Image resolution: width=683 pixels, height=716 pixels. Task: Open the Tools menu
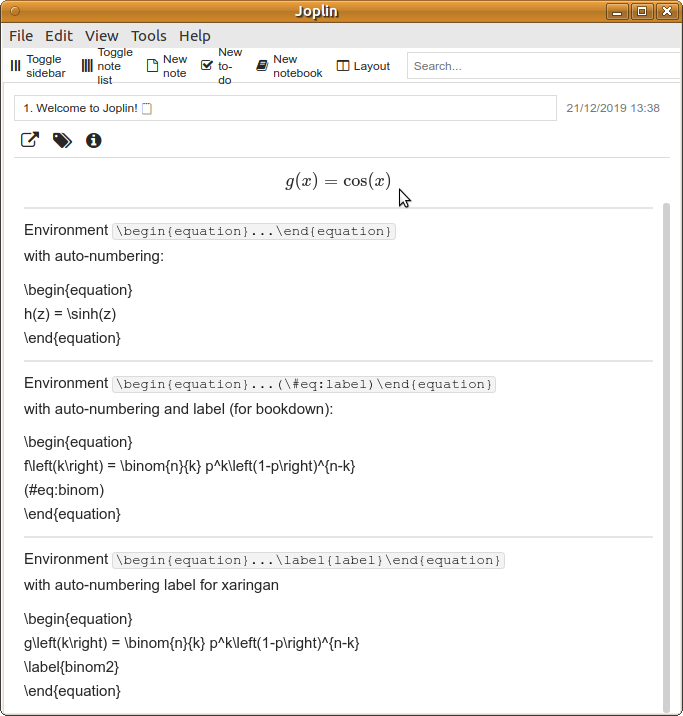(149, 36)
